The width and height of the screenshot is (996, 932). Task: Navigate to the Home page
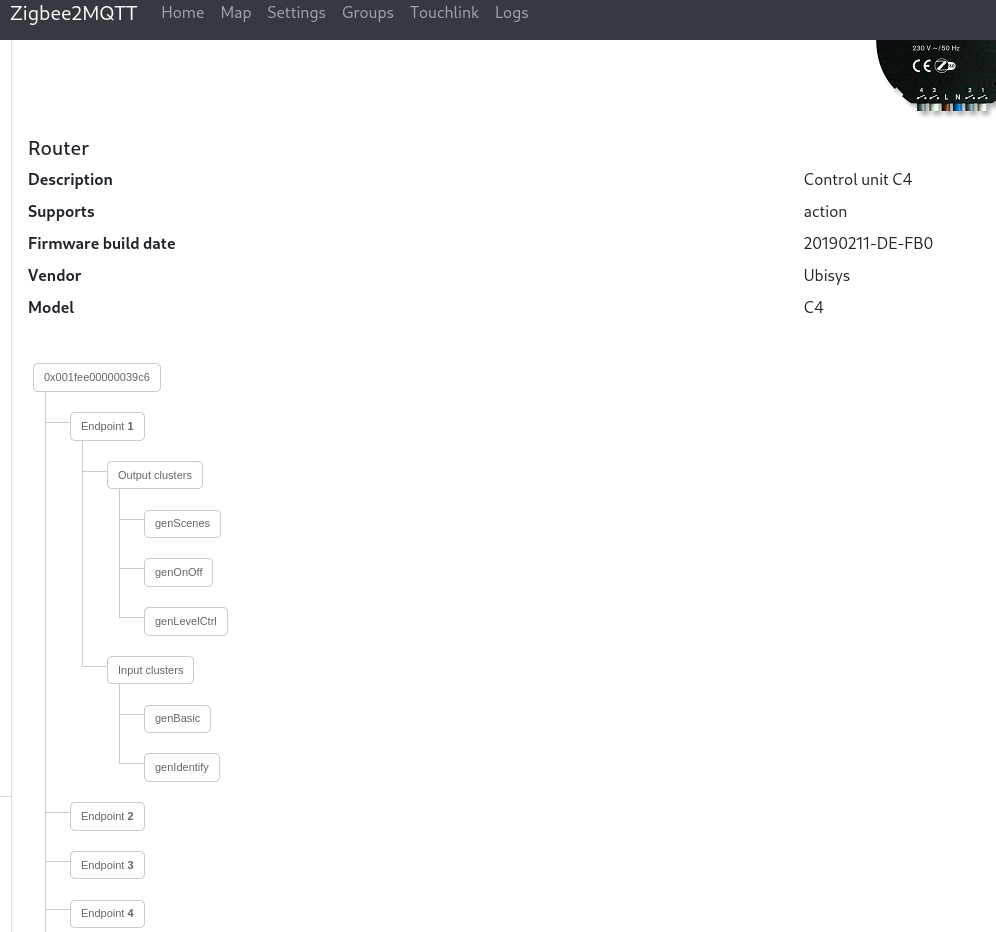(x=182, y=12)
